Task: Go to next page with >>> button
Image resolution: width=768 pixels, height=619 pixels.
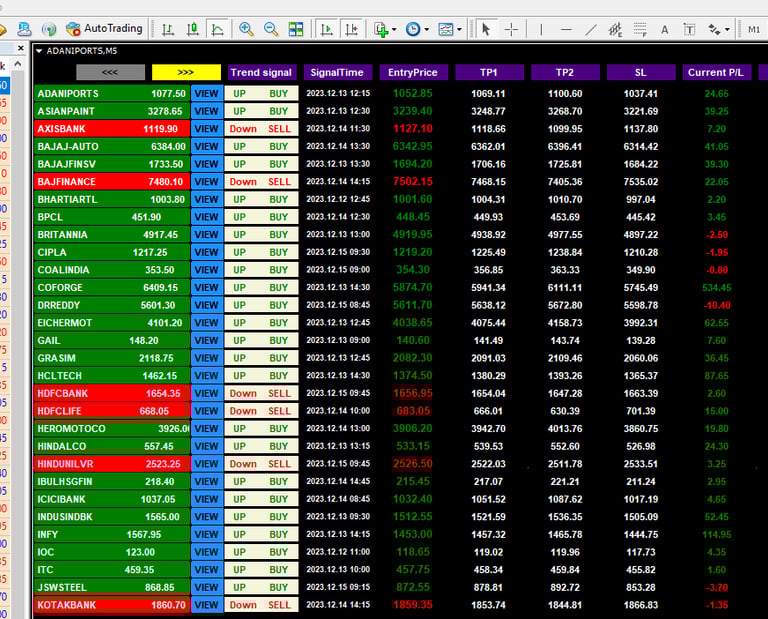Action: 186,72
